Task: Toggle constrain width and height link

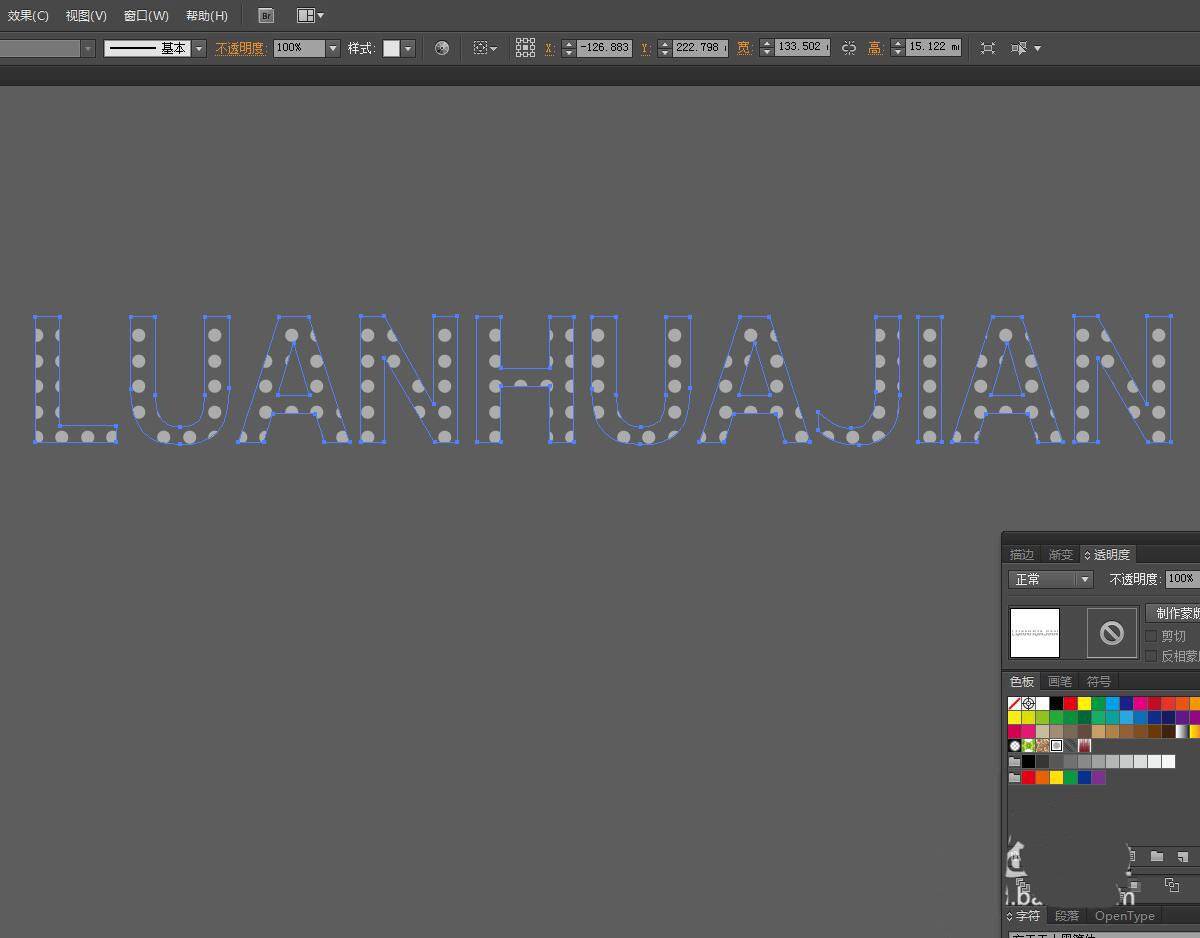Action: pos(849,48)
